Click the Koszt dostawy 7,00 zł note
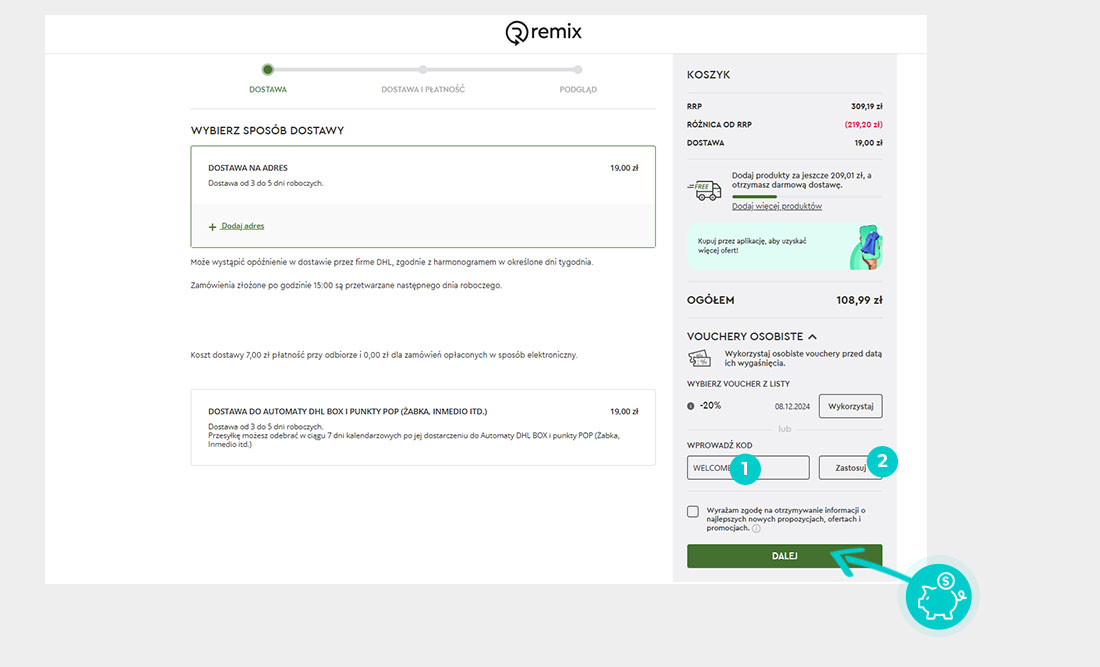 coord(384,355)
